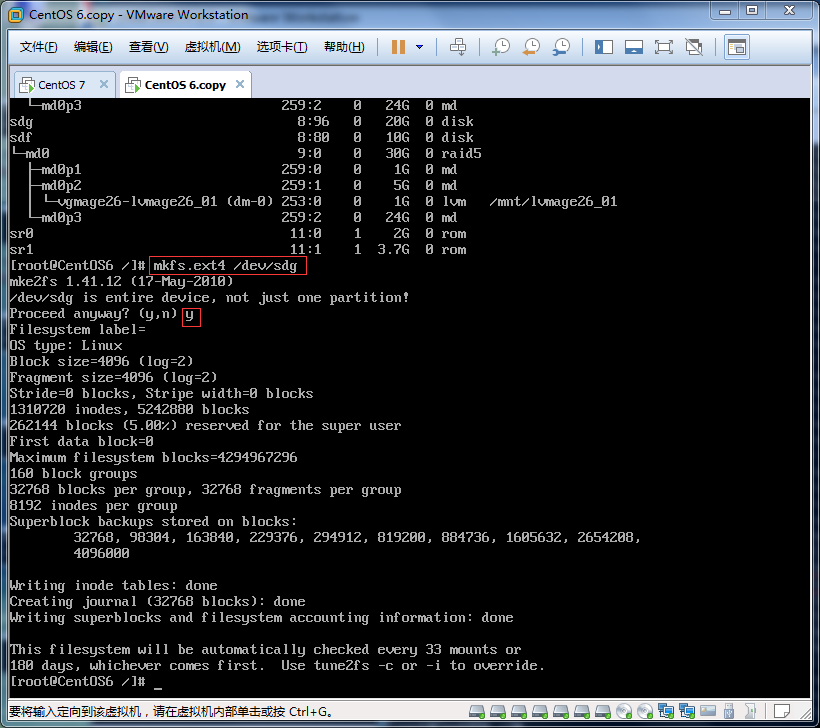Pause the virtual machine with the orange button

click(398, 47)
